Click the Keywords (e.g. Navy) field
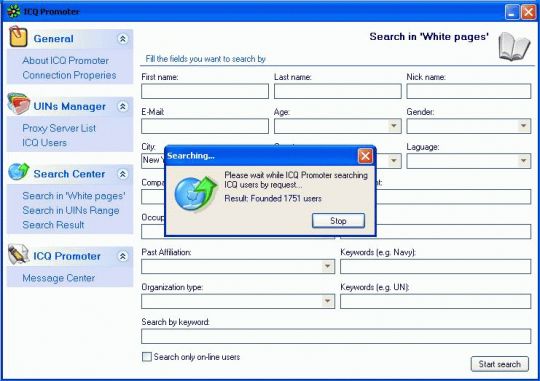The width and height of the screenshot is (540, 381). pos(436,267)
